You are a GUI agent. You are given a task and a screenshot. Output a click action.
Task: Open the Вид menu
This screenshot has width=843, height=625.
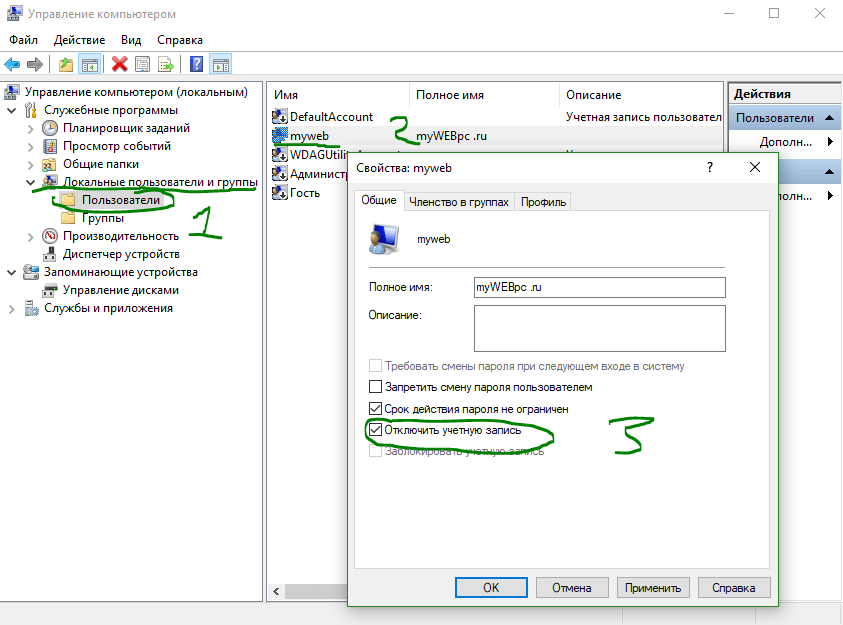tap(131, 40)
